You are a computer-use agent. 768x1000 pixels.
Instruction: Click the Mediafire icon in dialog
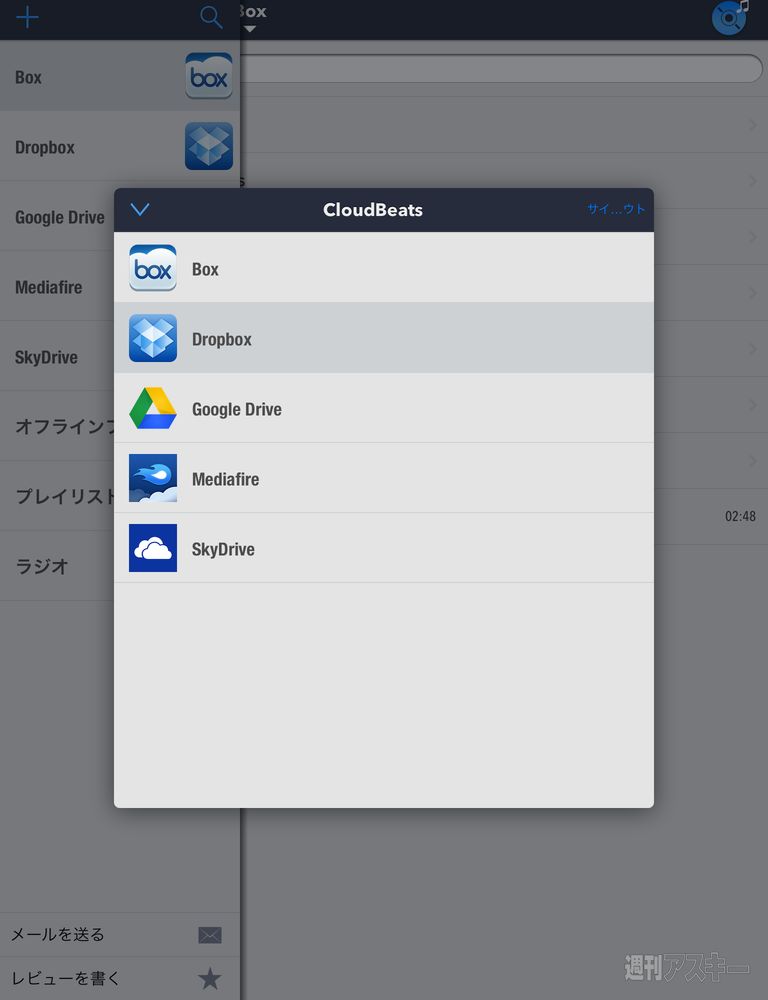pos(153,478)
